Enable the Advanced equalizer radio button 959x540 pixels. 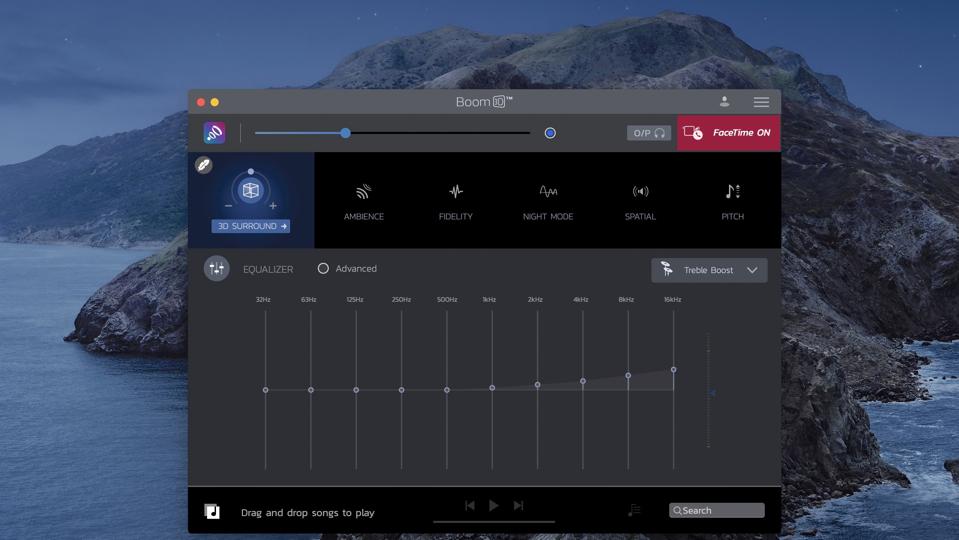click(x=323, y=268)
